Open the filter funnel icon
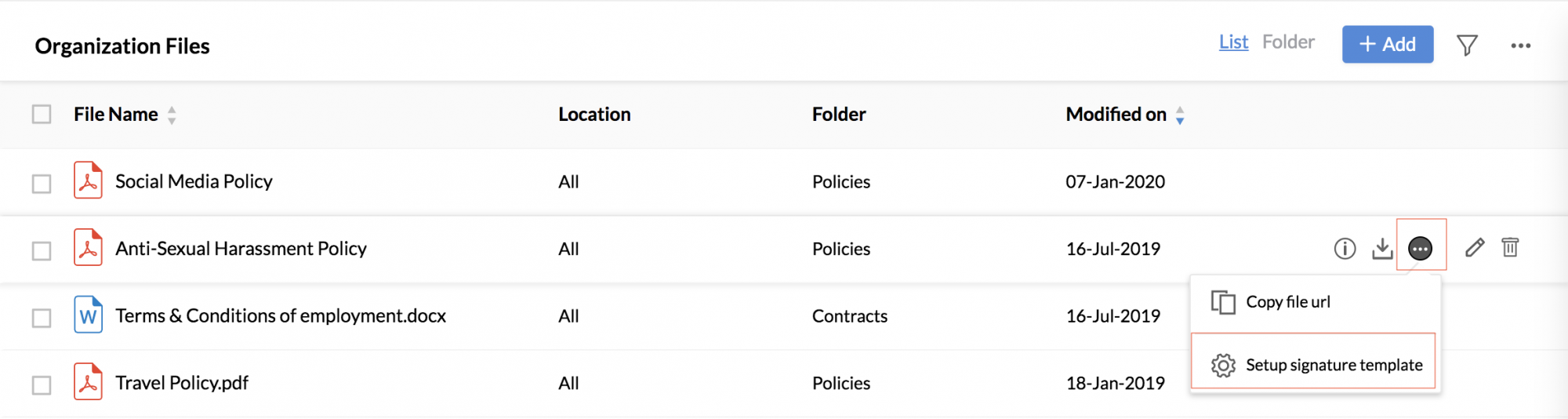 point(1467,46)
